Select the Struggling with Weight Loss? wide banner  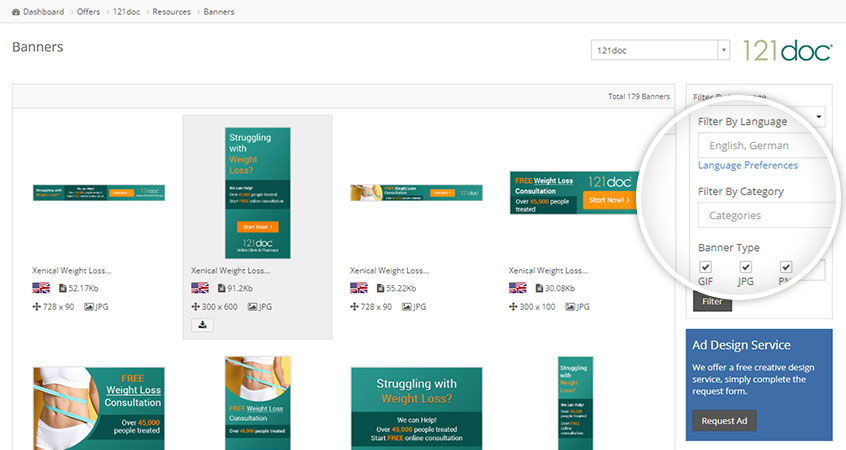[x=417, y=408]
